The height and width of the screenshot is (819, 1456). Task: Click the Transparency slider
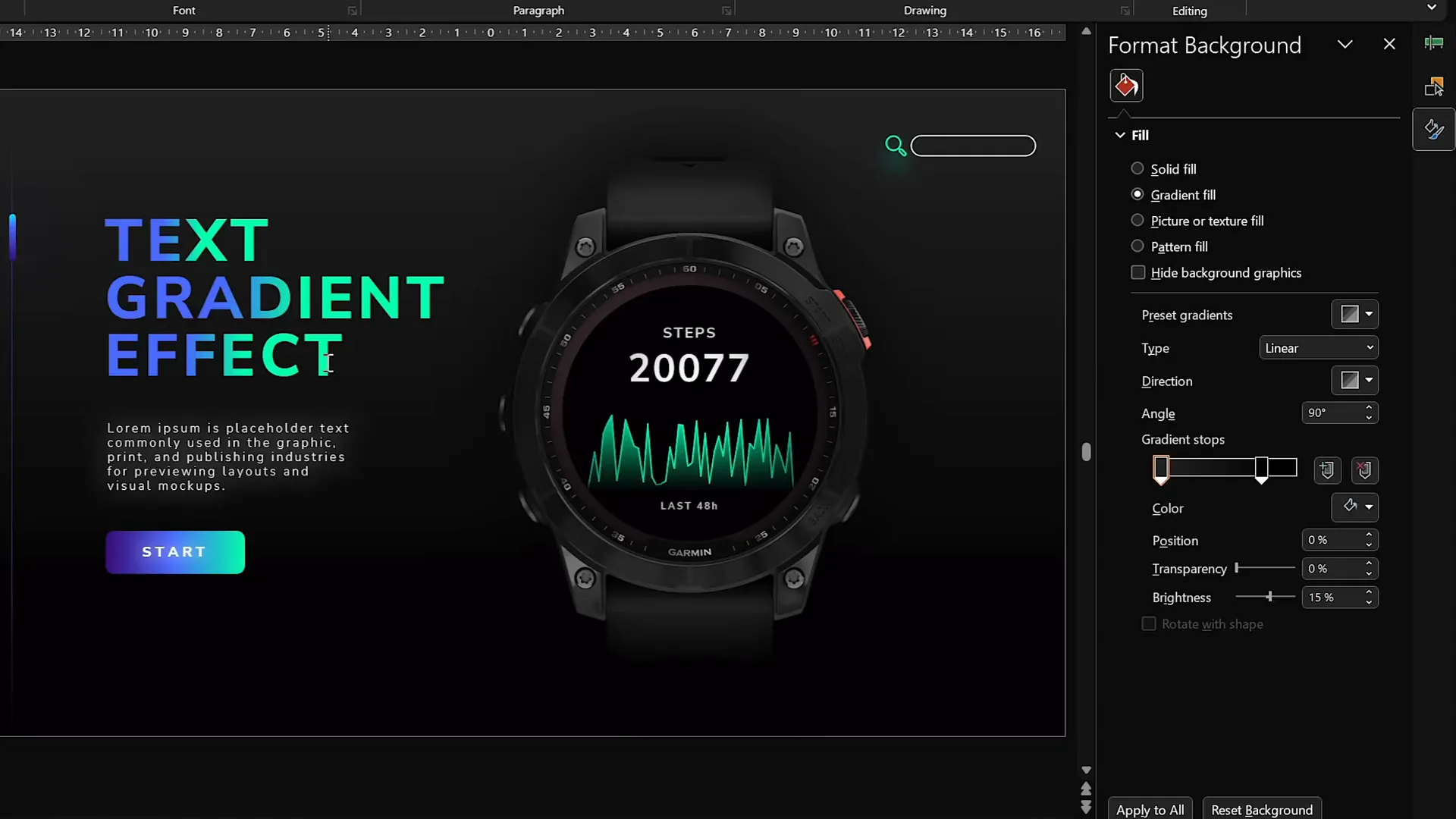(x=1265, y=568)
